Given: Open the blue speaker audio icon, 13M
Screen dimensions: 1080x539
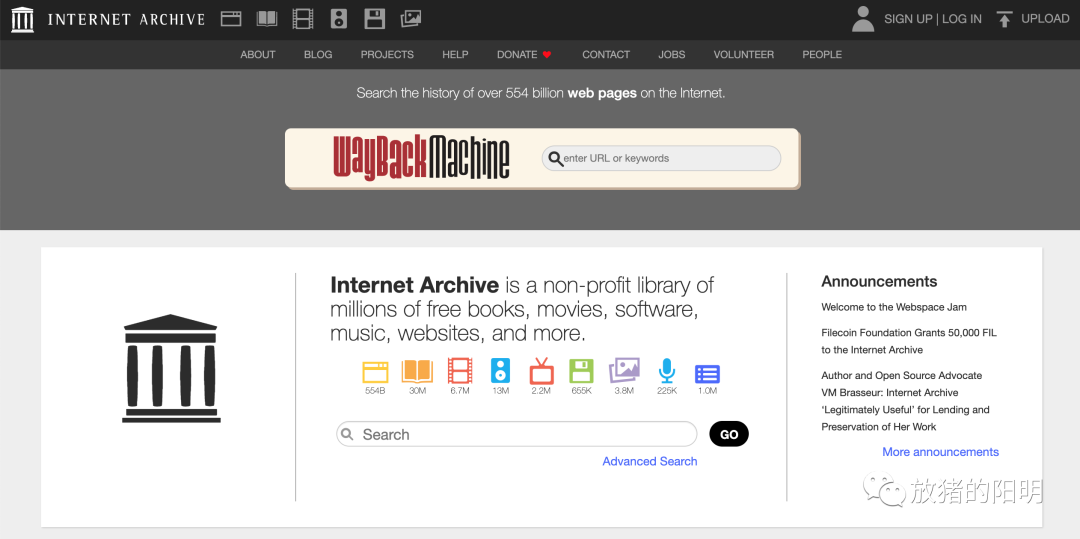Looking at the screenshot, I should click(x=500, y=371).
